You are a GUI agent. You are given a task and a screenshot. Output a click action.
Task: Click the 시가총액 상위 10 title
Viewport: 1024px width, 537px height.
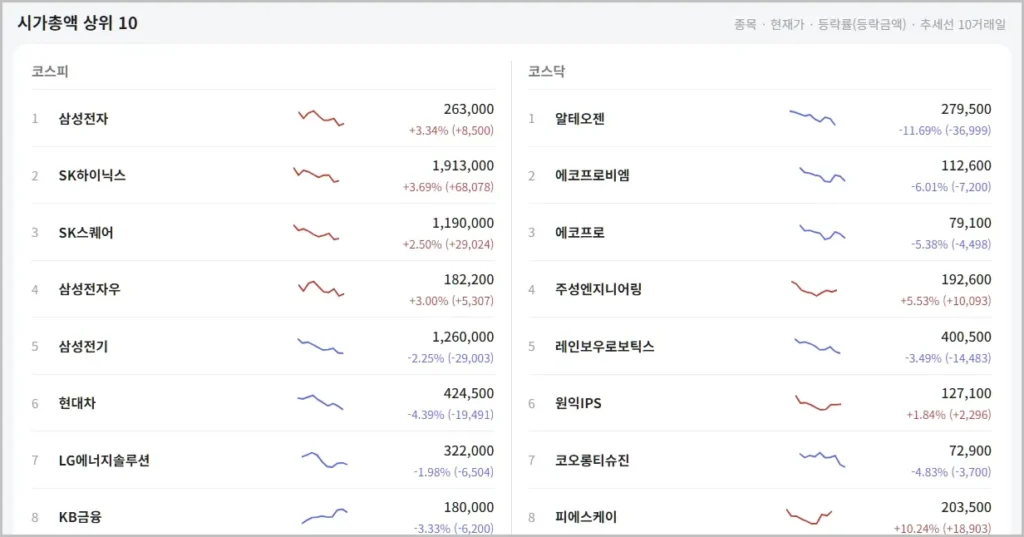(77, 24)
